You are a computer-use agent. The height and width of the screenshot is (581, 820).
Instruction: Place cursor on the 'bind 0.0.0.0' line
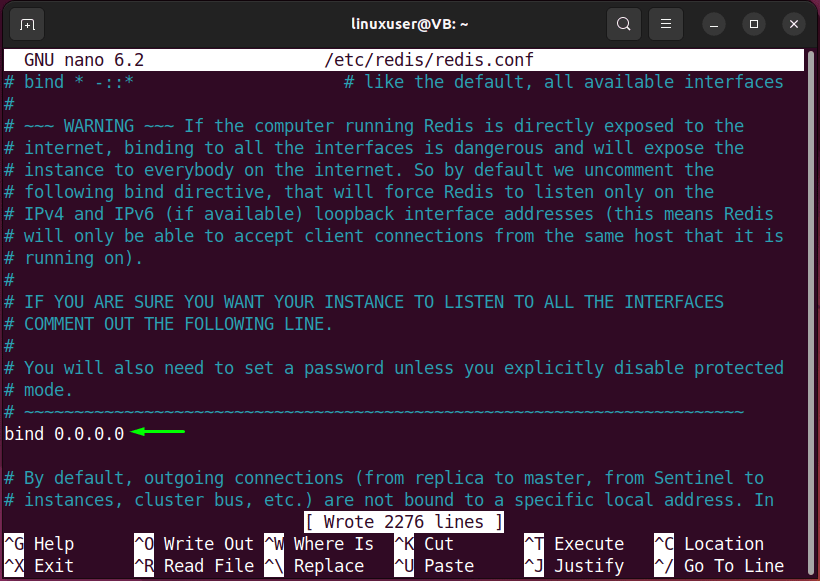[x=64, y=434]
